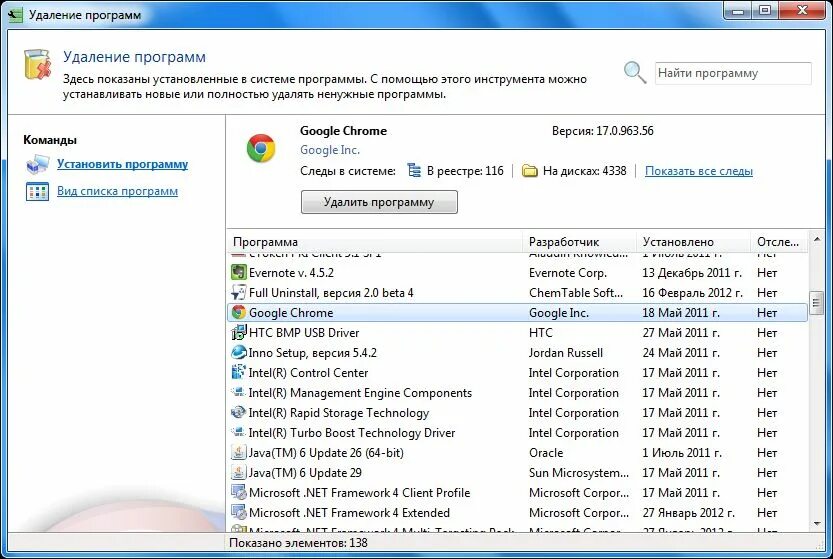Image resolution: width=833 pixels, height=559 pixels.
Task: Sort by the Разработчик column header
Action: tap(580, 242)
